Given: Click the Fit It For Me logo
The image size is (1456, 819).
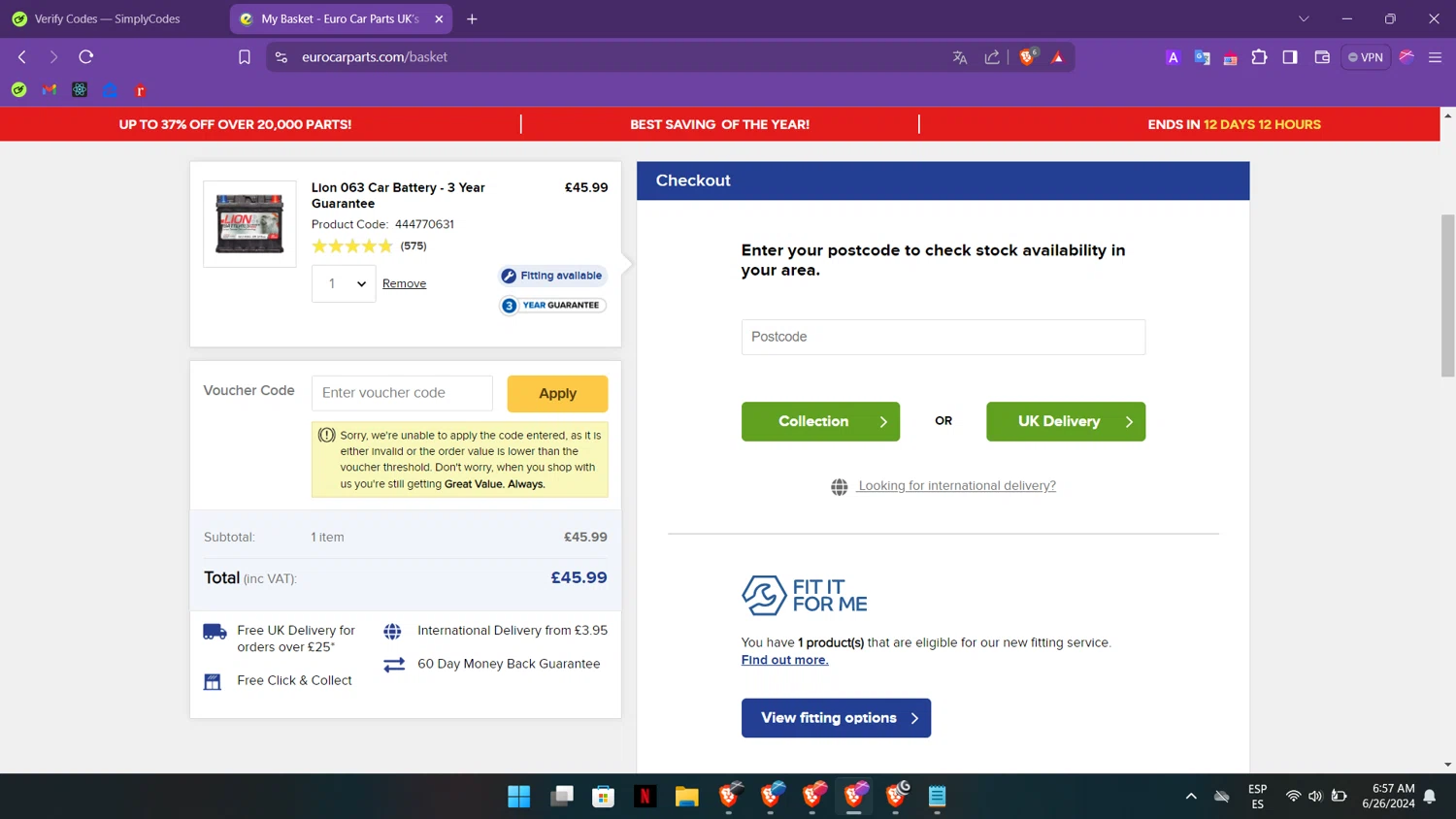Looking at the screenshot, I should pos(805,595).
